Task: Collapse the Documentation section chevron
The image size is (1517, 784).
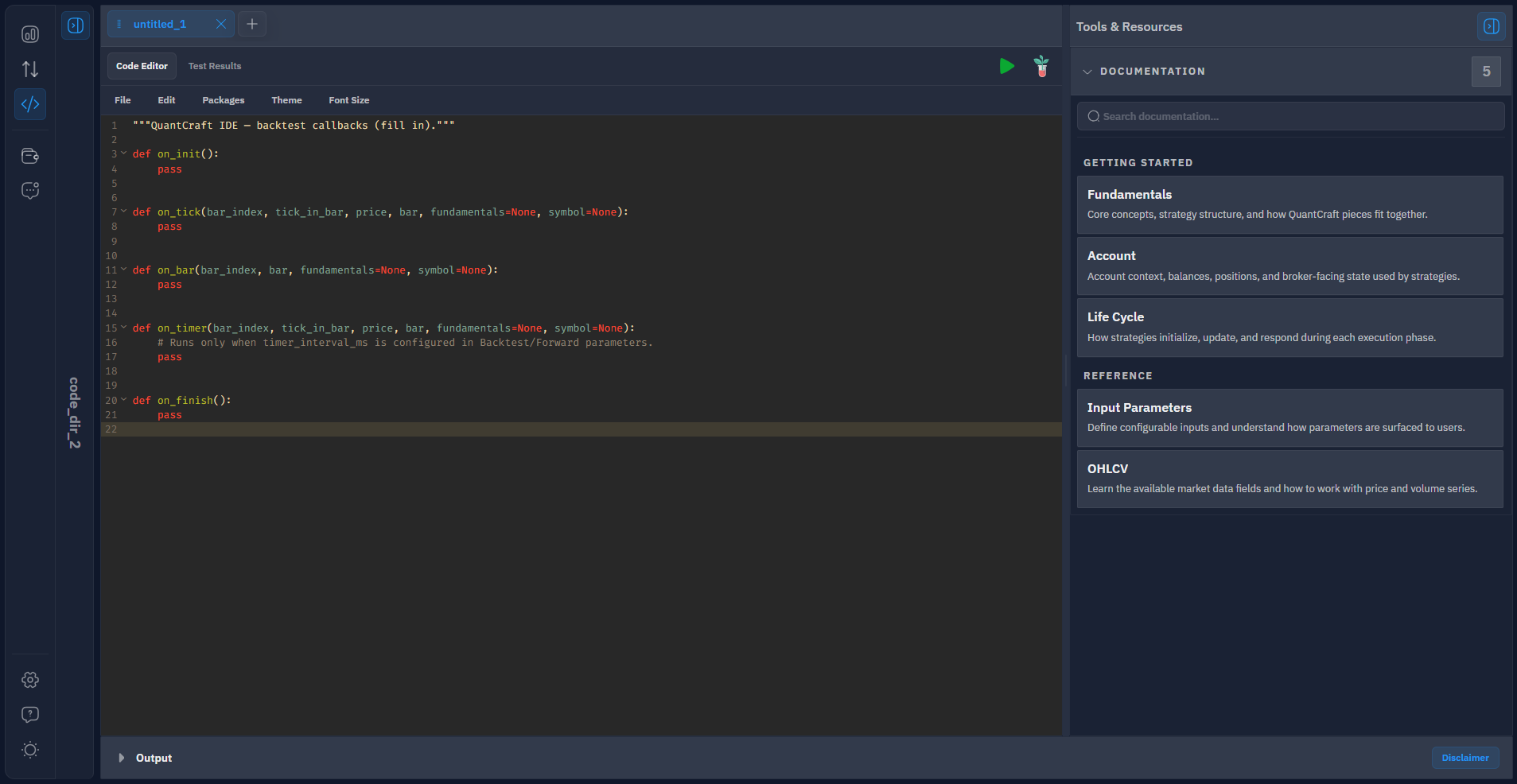Action: 1087,72
